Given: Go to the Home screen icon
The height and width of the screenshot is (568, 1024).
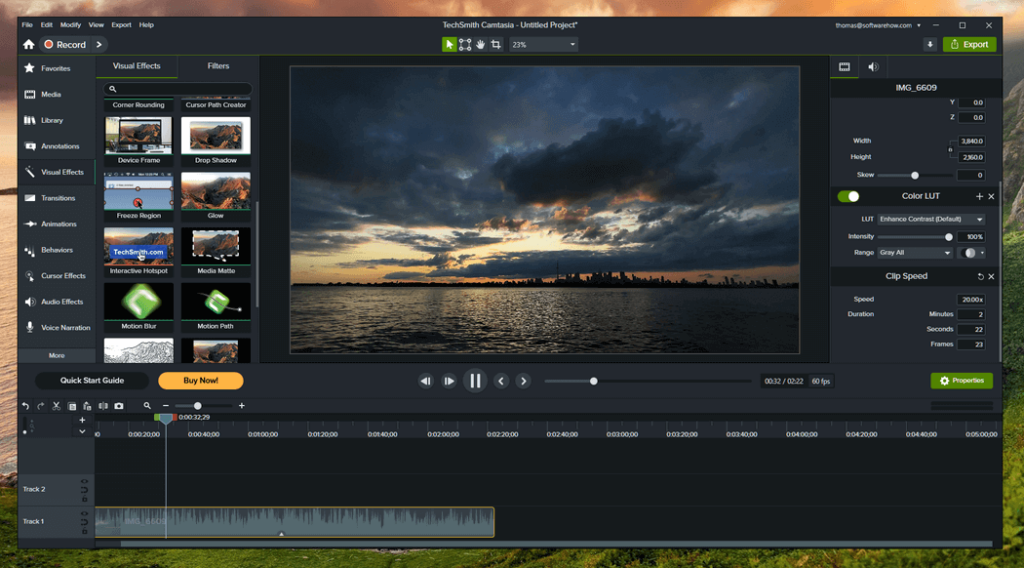Looking at the screenshot, I should (28, 44).
